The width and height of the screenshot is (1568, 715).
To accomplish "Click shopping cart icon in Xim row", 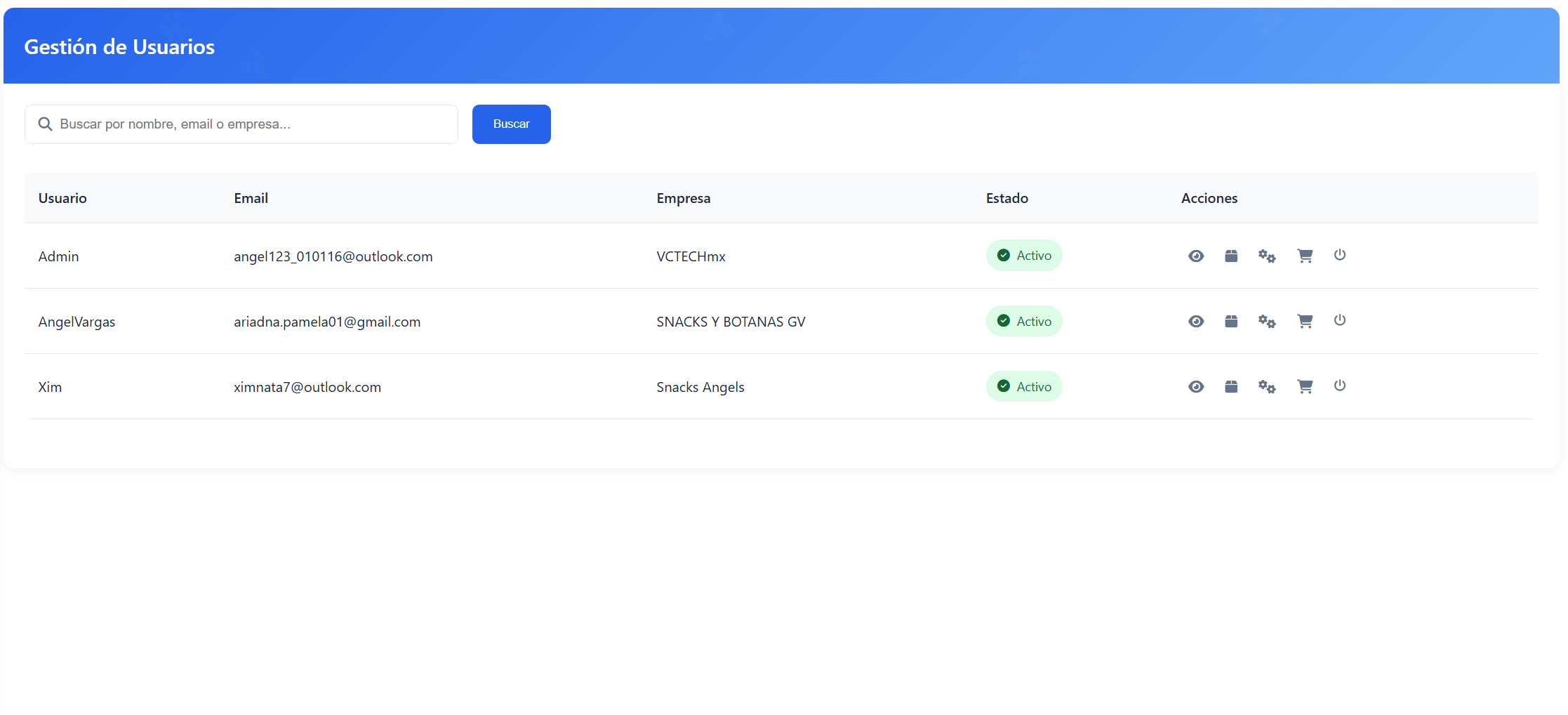I will pyautogui.click(x=1305, y=387).
